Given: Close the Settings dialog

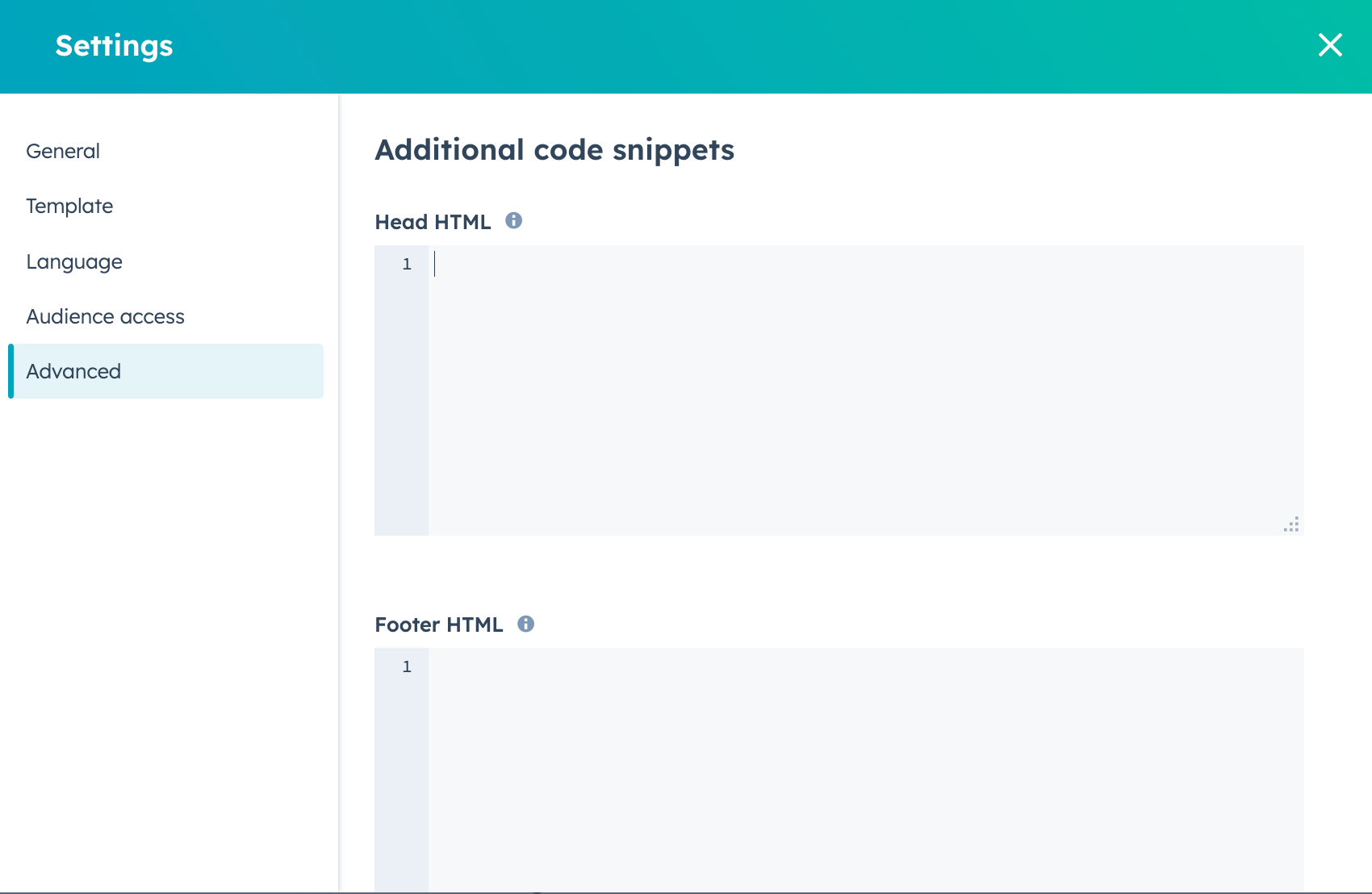Looking at the screenshot, I should pyautogui.click(x=1329, y=45).
